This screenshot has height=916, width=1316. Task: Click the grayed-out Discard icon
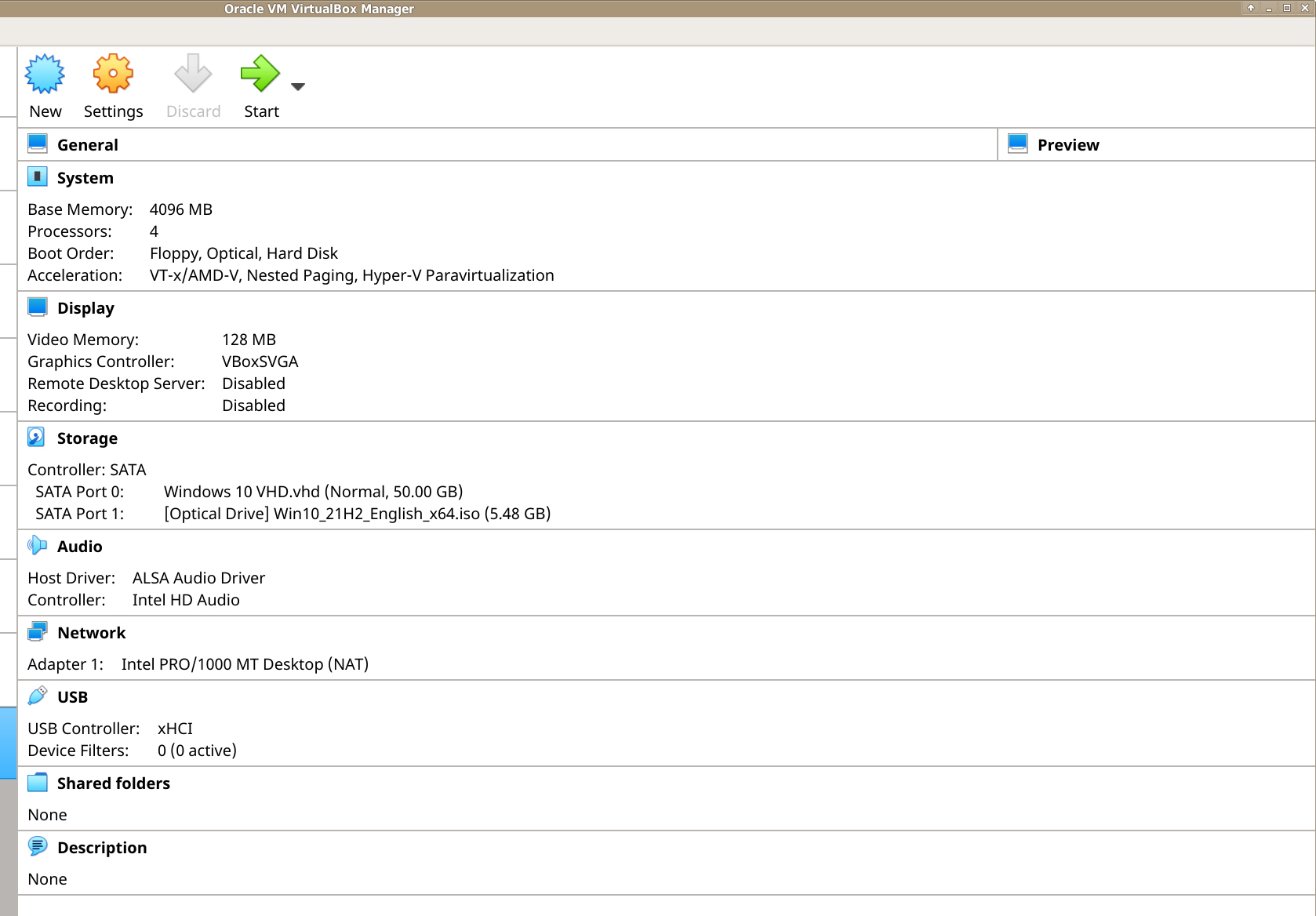(x=193, y=75)
